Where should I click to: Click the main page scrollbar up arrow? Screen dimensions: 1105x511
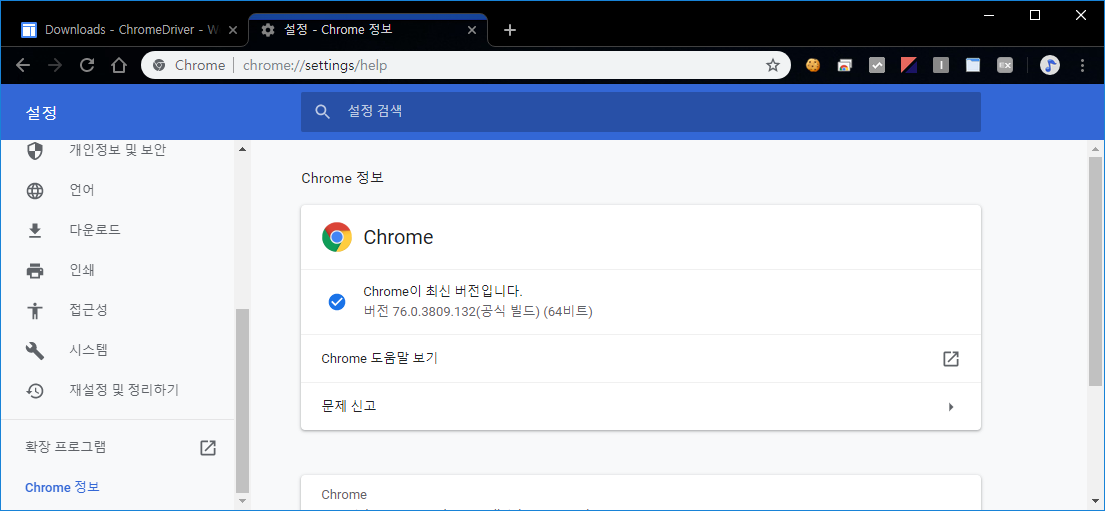(1095, 149)
